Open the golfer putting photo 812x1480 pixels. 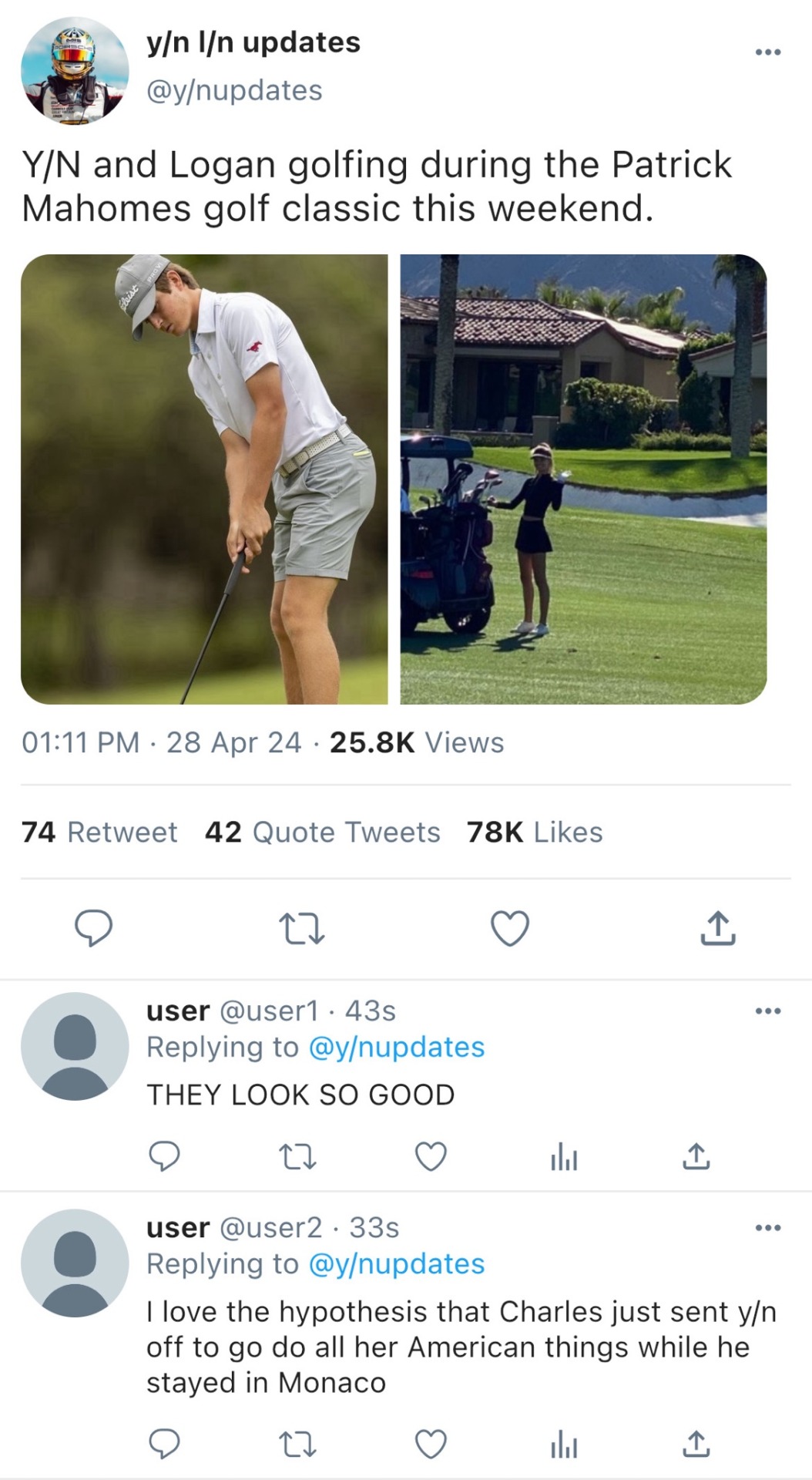(x=204, y=479)
